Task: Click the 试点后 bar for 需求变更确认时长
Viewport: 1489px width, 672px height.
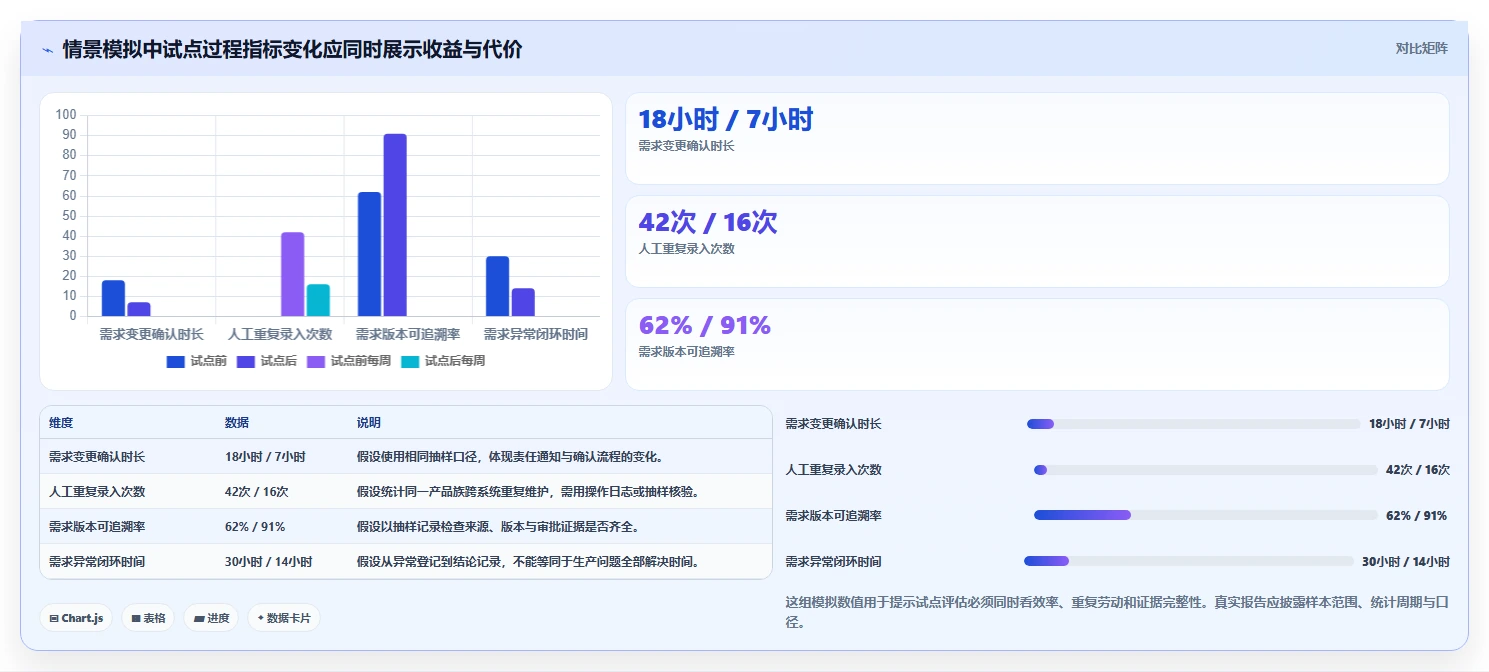Action: (139, 309)
